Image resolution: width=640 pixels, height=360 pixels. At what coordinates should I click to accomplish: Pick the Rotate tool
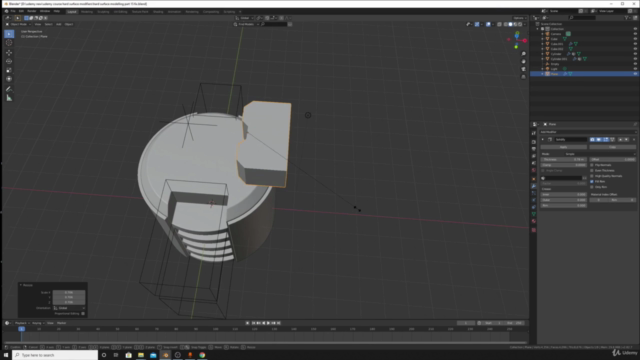pyautogui.click(x=9, y=61)
